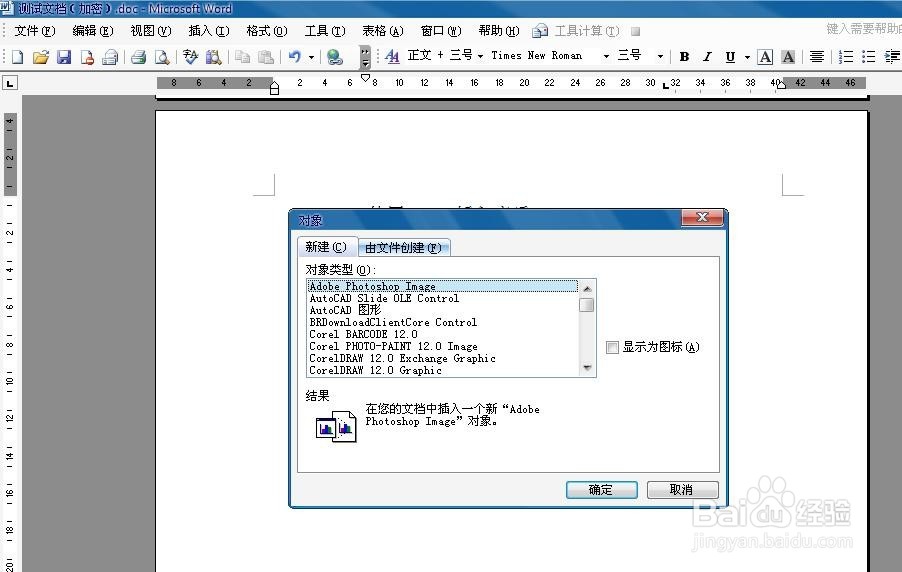
Task: Toggle italic formatting
Action: 707,56
